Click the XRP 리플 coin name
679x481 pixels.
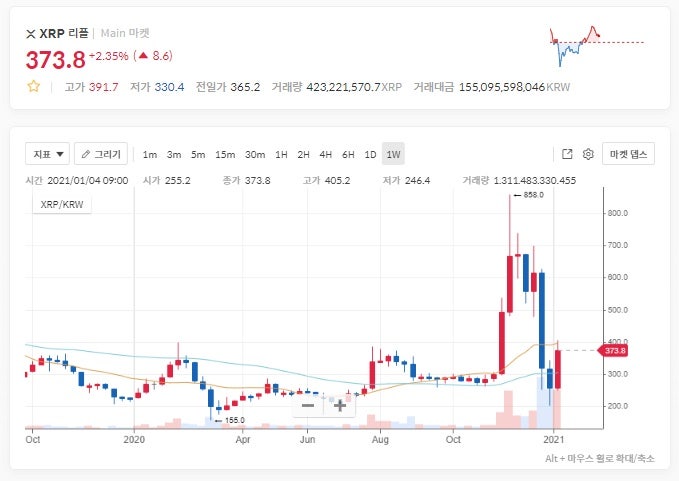pos(64,33)
